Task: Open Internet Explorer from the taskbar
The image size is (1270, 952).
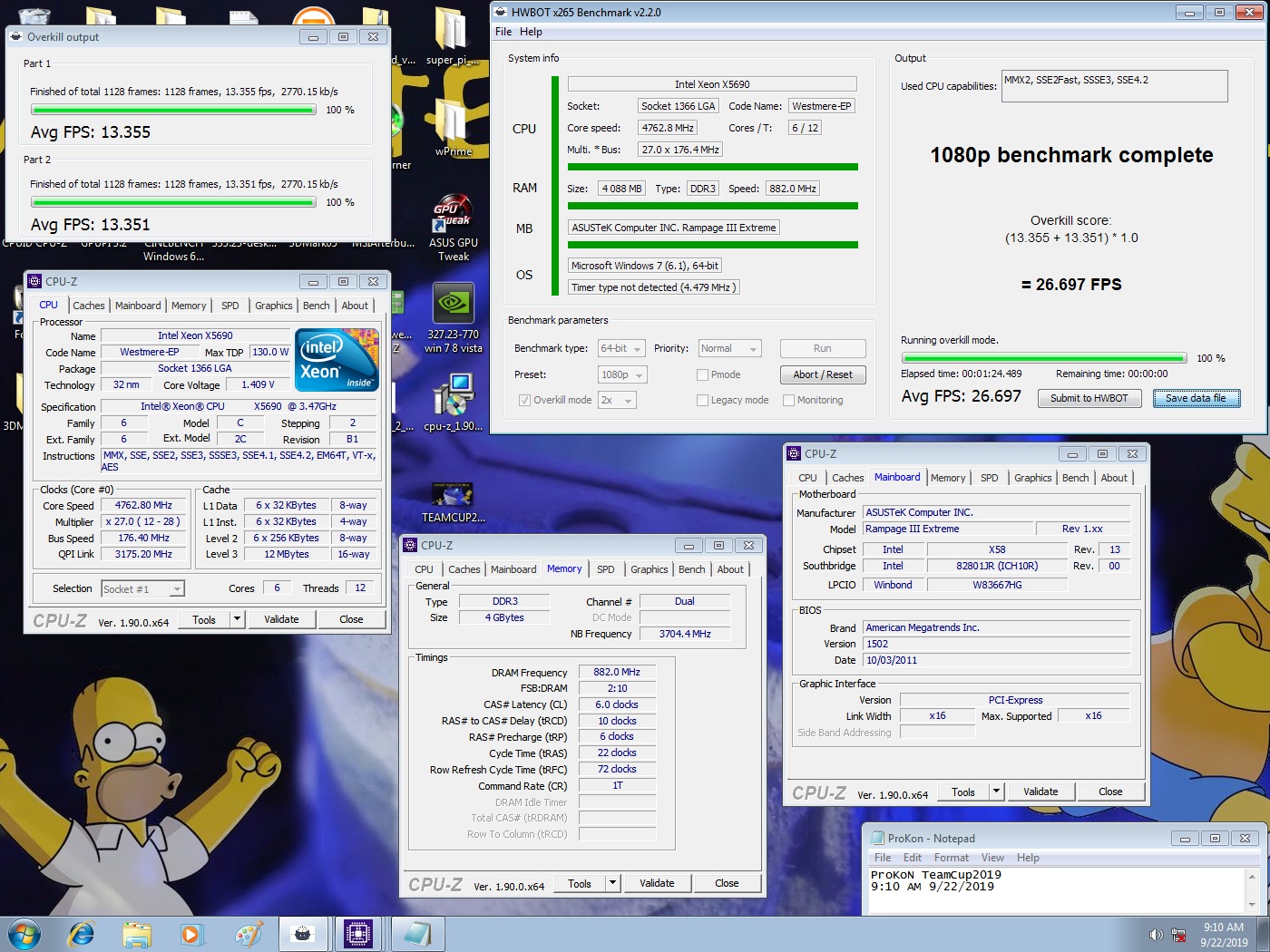Action: pyautogui.click(x=82, y=933)
